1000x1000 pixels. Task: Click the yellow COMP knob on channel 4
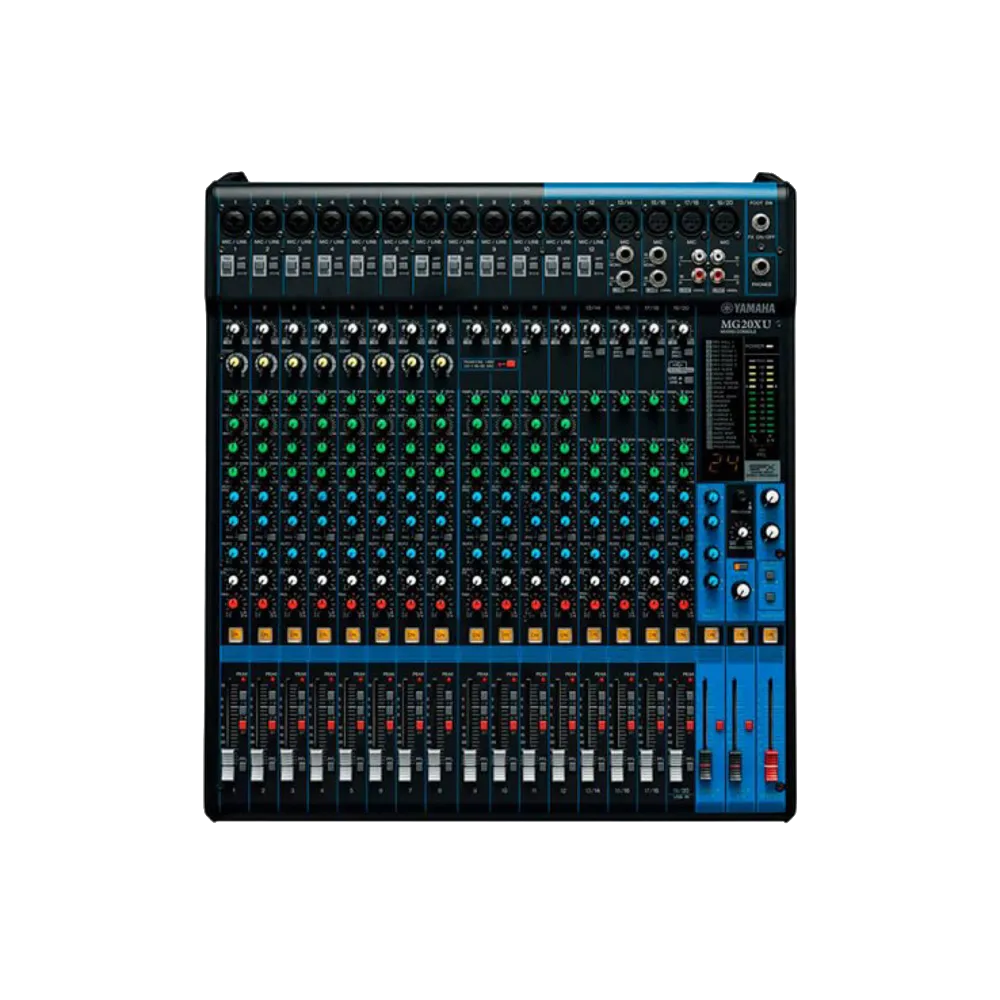tap(323, 364)
